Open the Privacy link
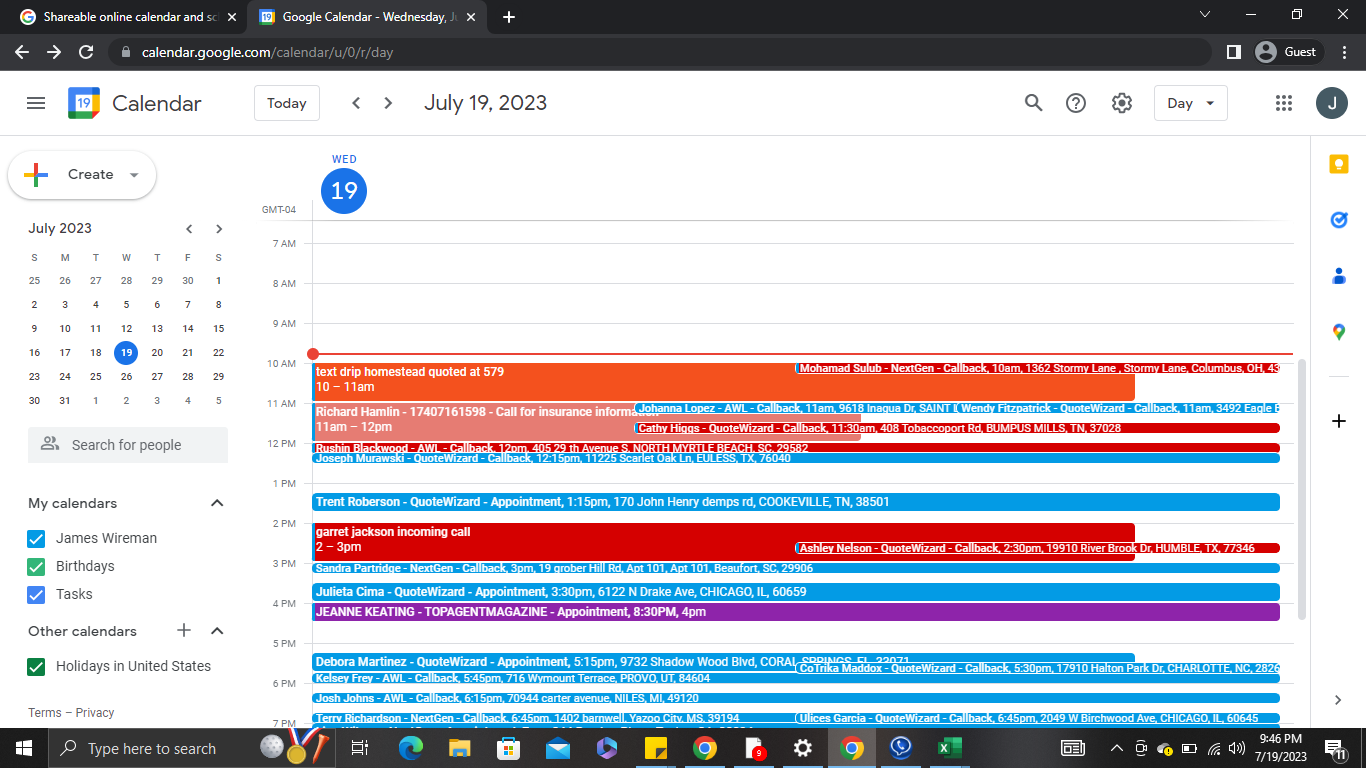The width and height of the screenshot is (1366, 768). [x=95, y=713]
